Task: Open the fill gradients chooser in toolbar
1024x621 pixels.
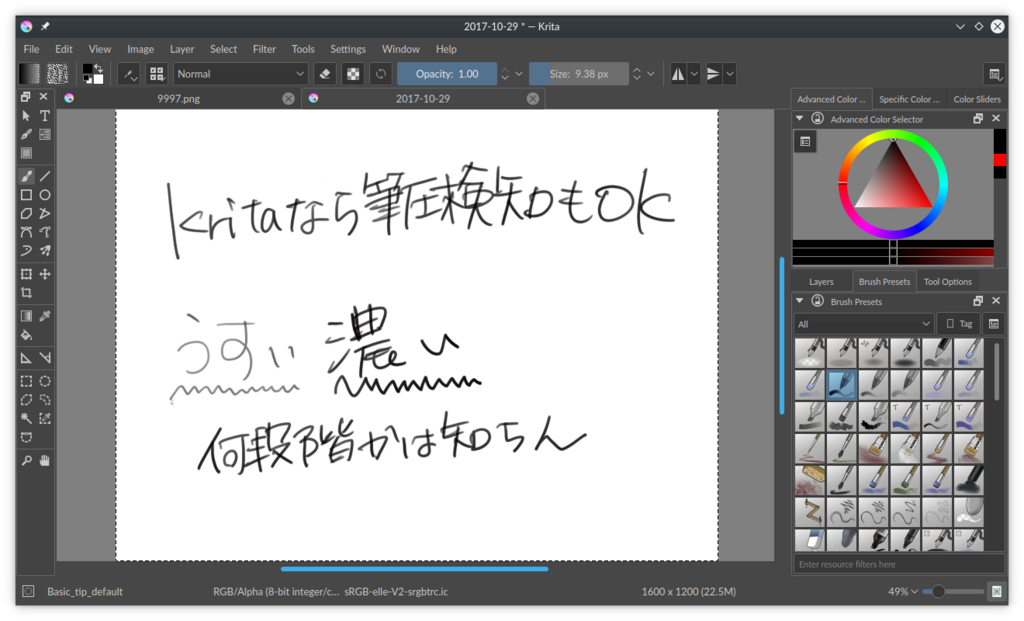Action: pyautogui.click(x=29, y=74)
